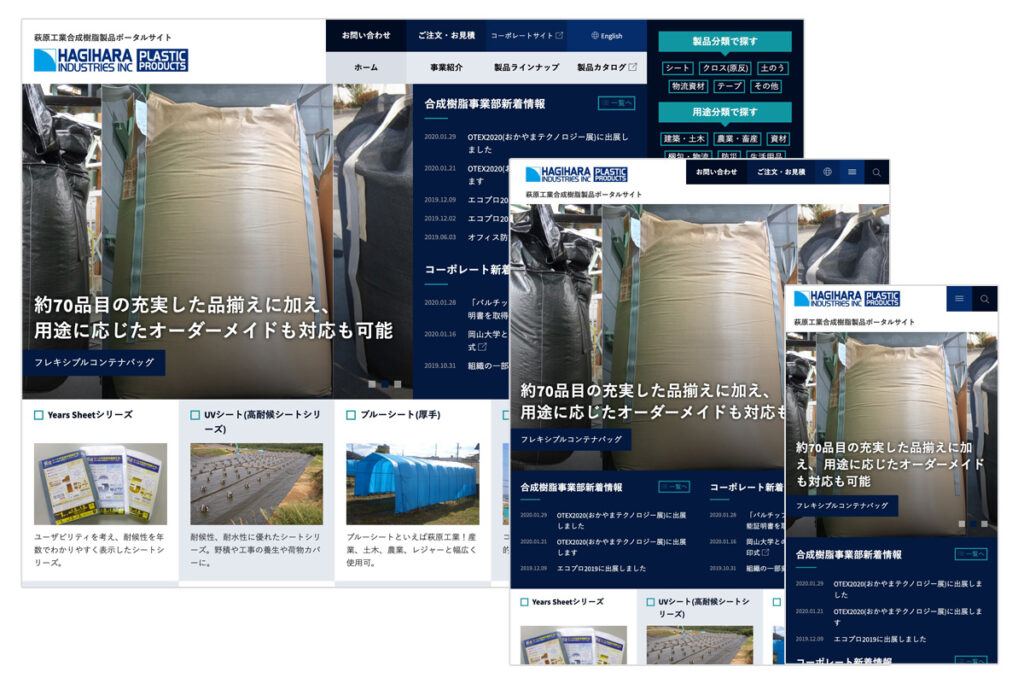This screenshot has width=1024, height=684.
Task: Select the ホーム tab in desktop navigation
Action: pos(366,67)
